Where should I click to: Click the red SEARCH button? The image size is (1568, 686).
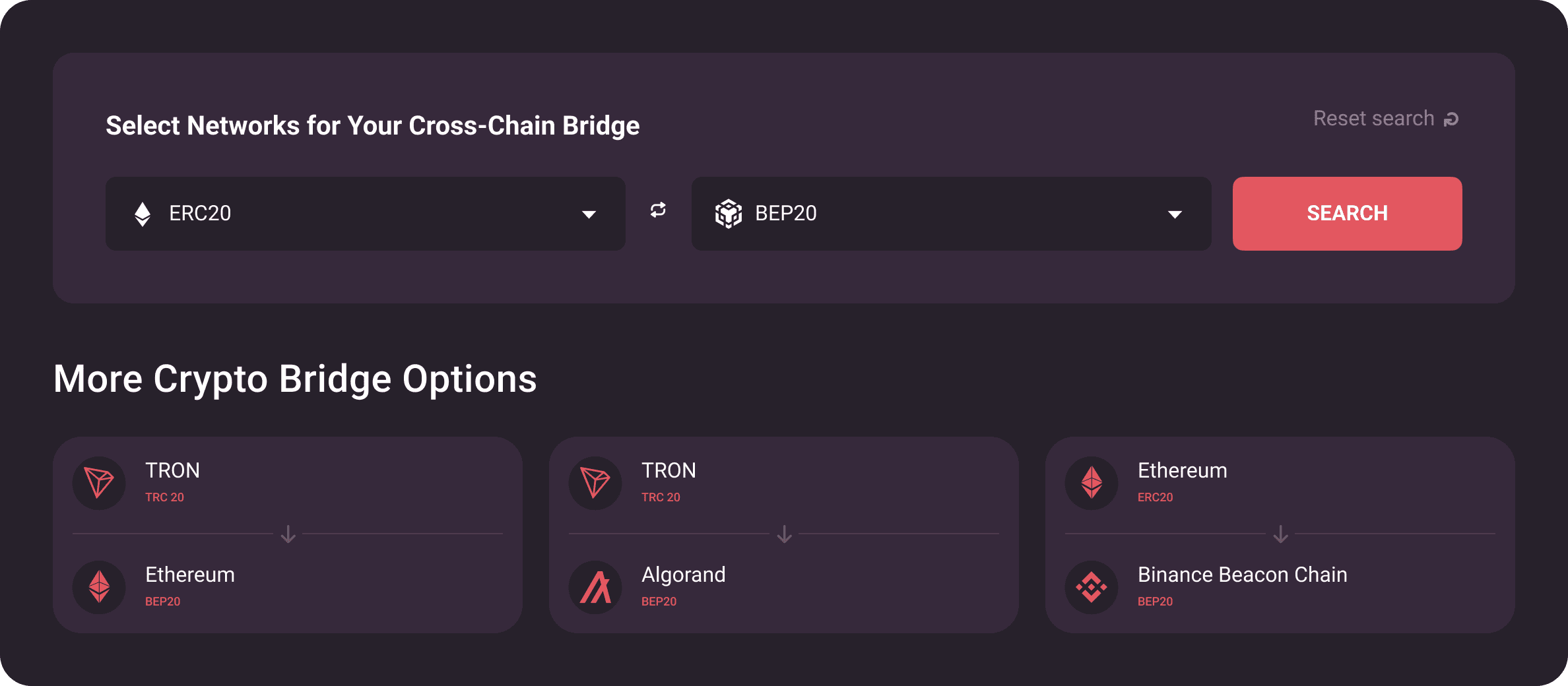click(1348, 214)
